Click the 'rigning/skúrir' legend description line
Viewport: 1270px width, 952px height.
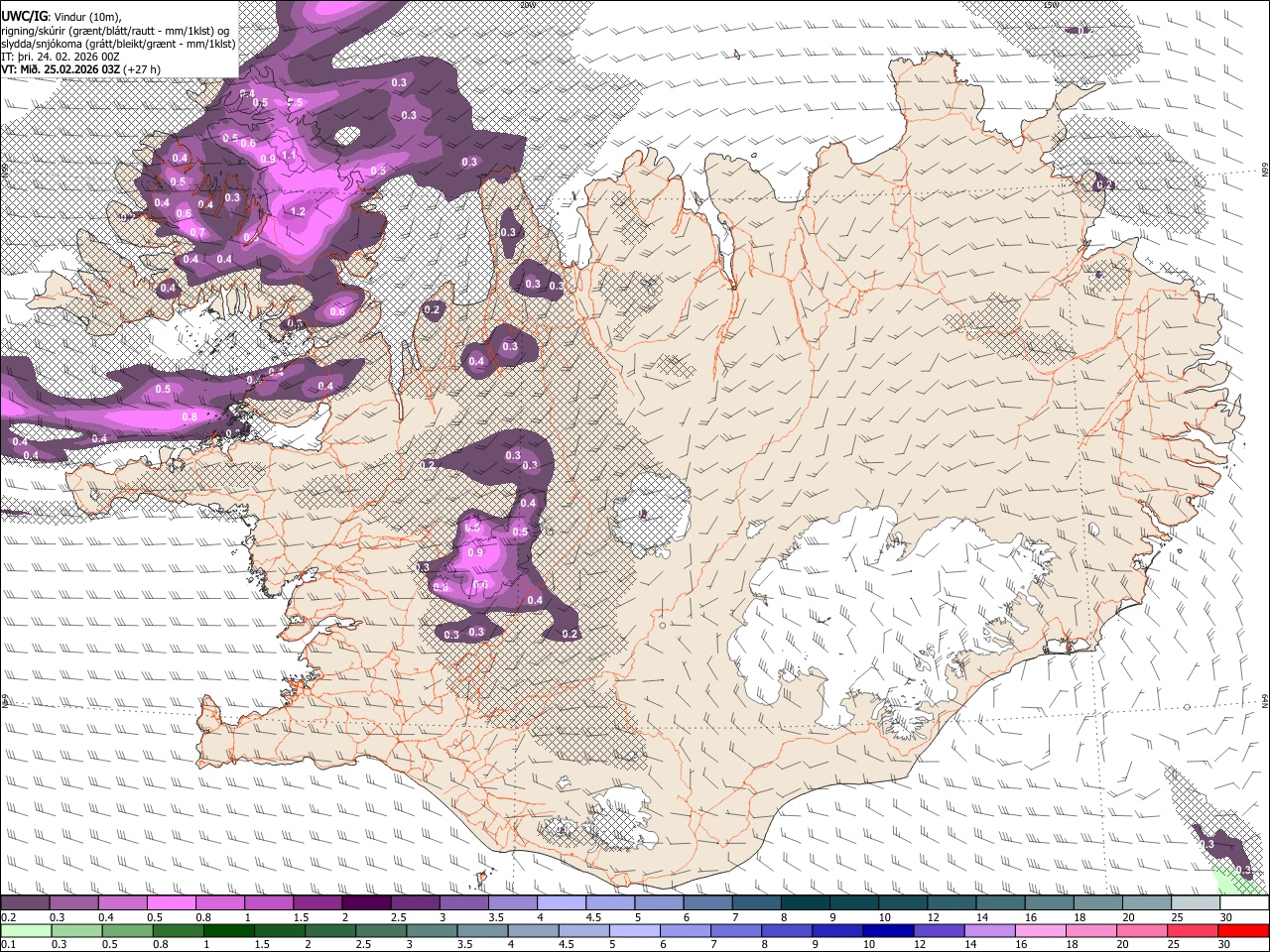pyautogui.click(x=115, y=30)
